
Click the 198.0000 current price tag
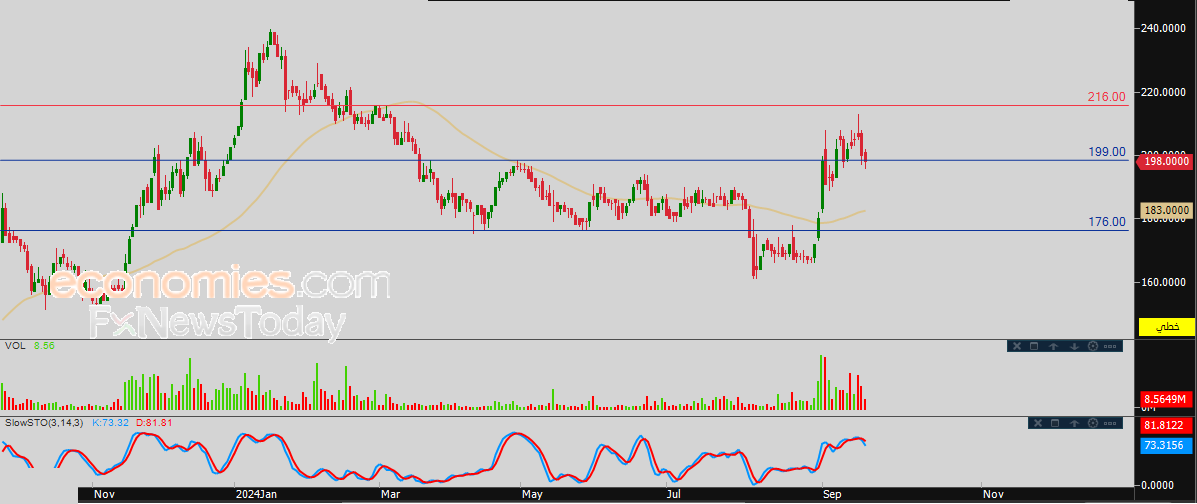[1166, 161]
